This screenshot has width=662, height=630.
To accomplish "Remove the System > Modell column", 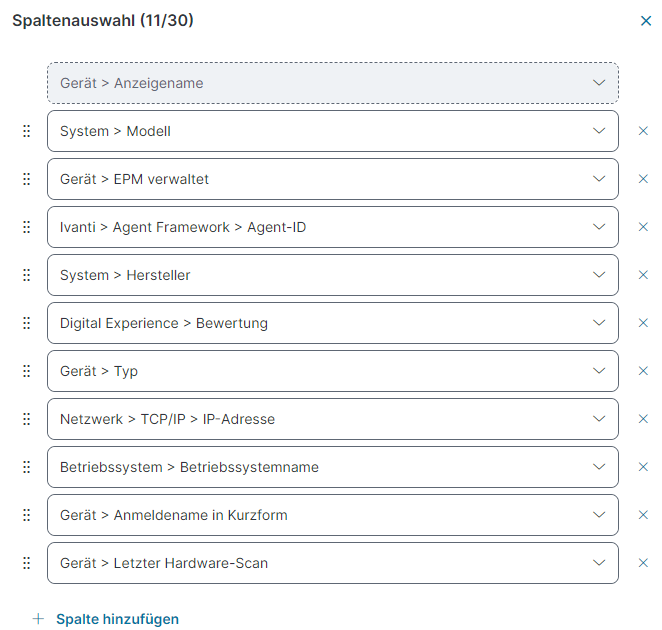I will pyautogui.click(x=643, y=131).
